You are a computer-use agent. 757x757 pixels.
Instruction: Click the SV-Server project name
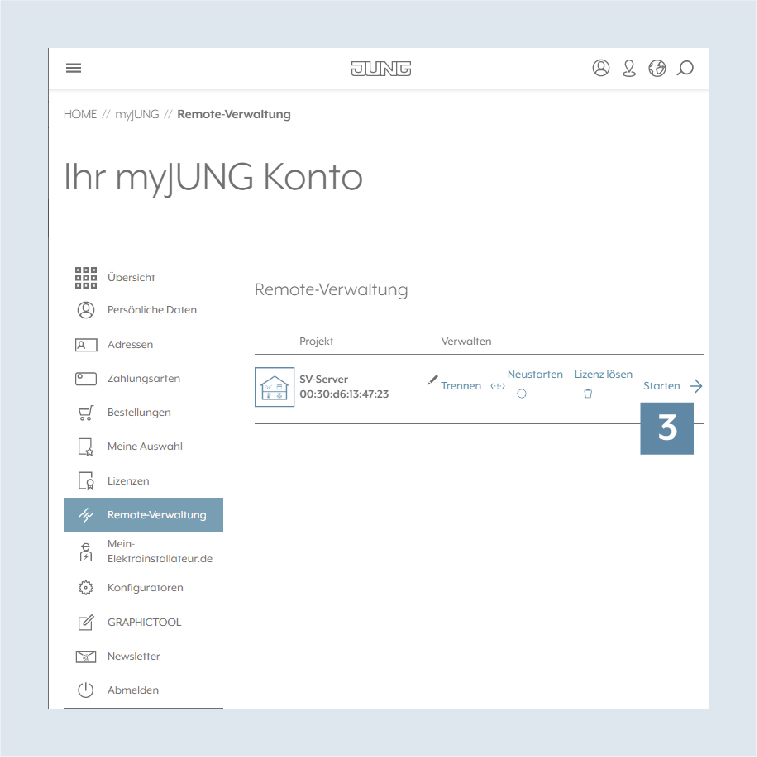tap(324, 379)
